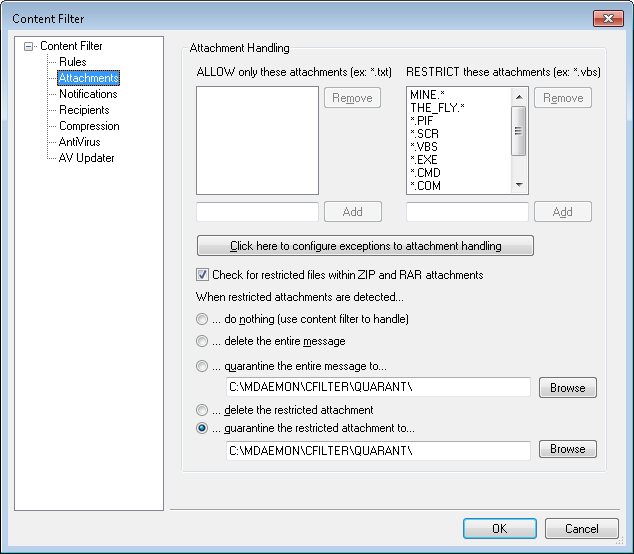This screenshot has width=634, height=554.
Task: Collapse the Content Filter tree node
Action: pos(29,46)
